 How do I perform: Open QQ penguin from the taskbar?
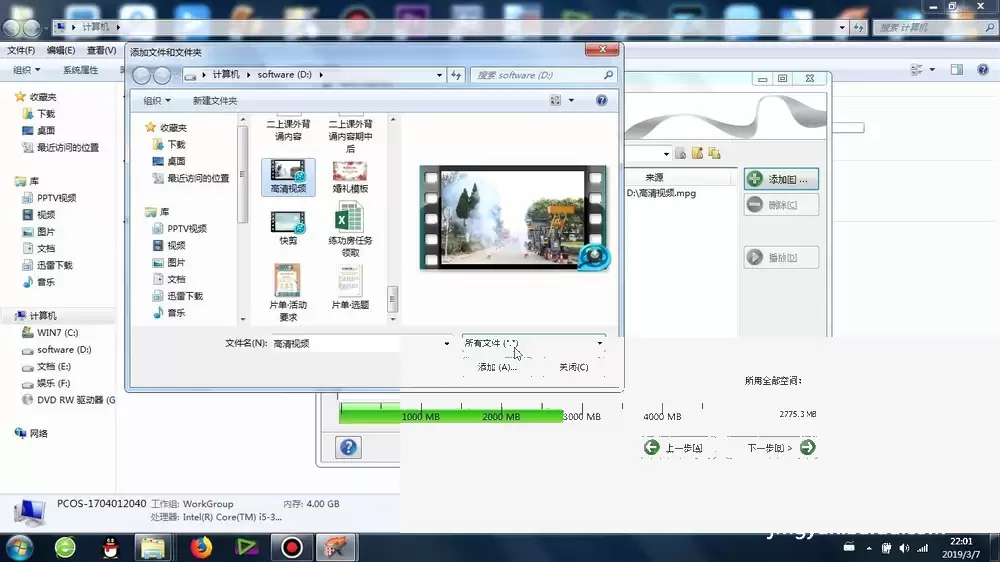click(x=110, y=547)
